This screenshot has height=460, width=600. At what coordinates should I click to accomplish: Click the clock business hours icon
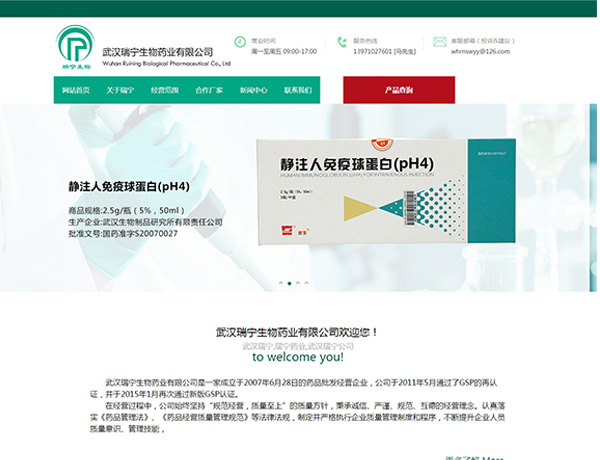click(x=240, y=42)
